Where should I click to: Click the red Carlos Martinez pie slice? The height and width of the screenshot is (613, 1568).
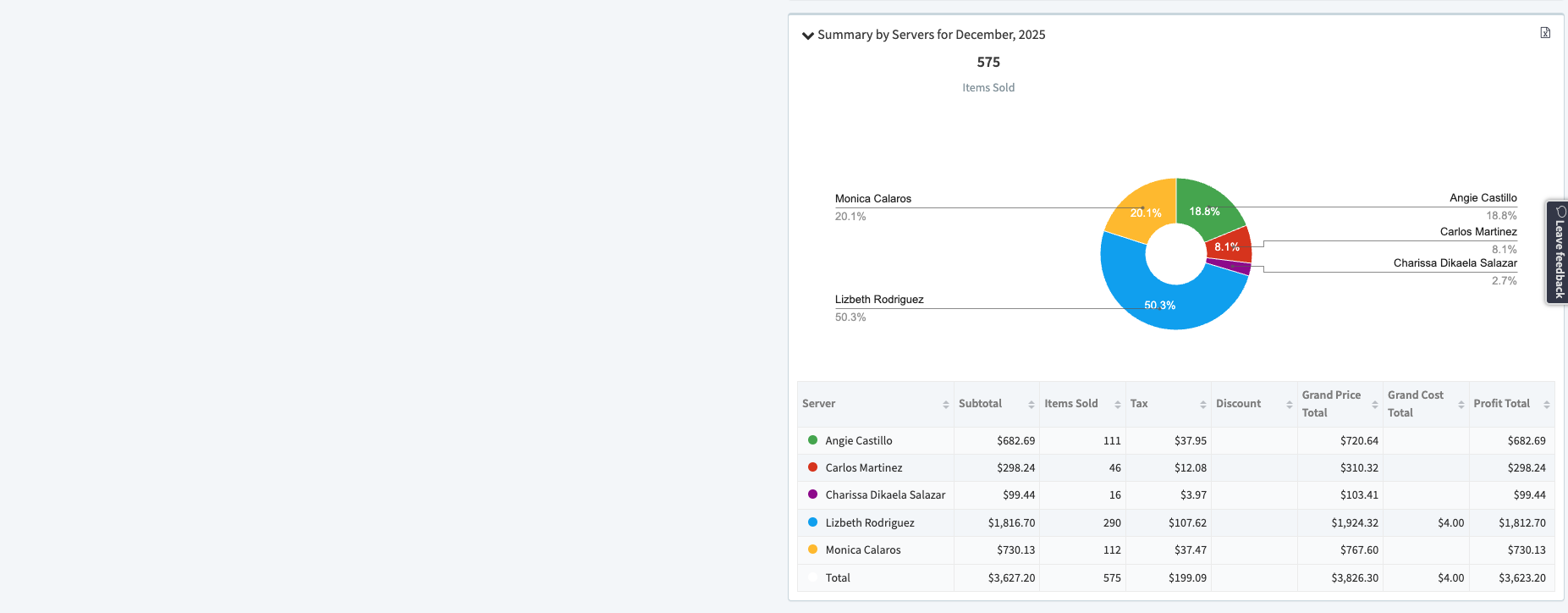1230,246
